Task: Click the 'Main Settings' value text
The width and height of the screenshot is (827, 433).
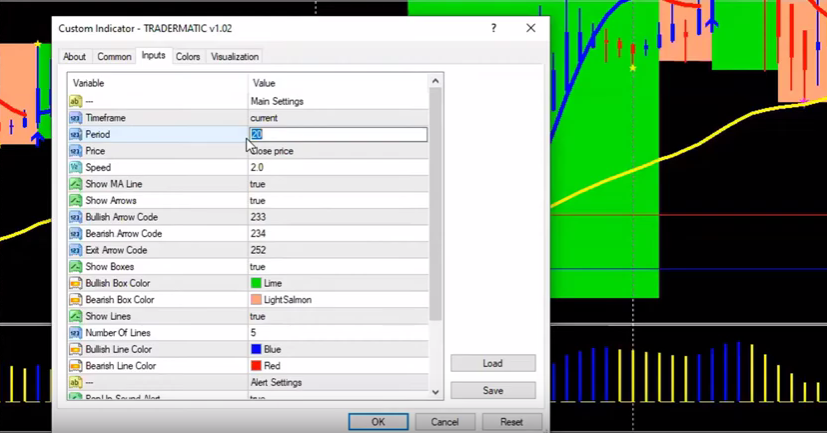Action: (x=277, y=101)
